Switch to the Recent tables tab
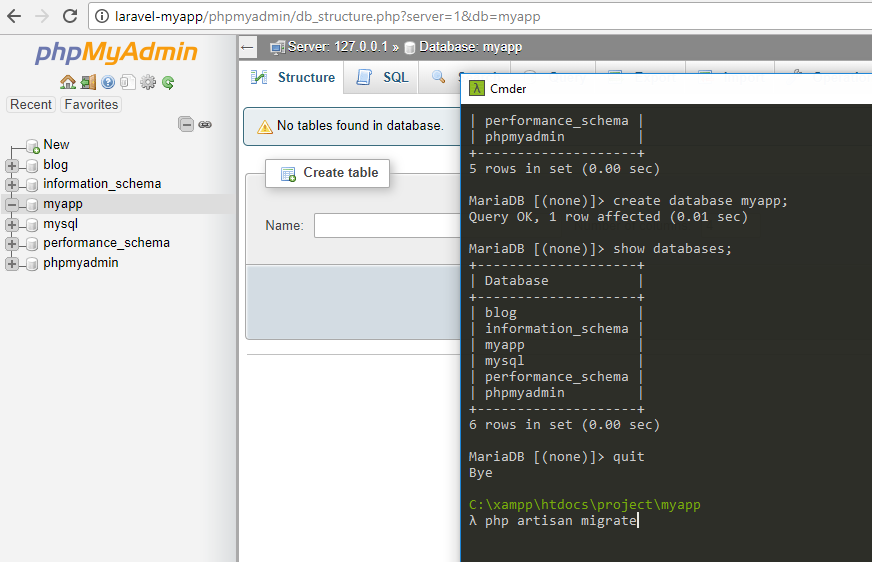This screenshot has width=872, height=562. pyautogui.click(x=31, y=105)
